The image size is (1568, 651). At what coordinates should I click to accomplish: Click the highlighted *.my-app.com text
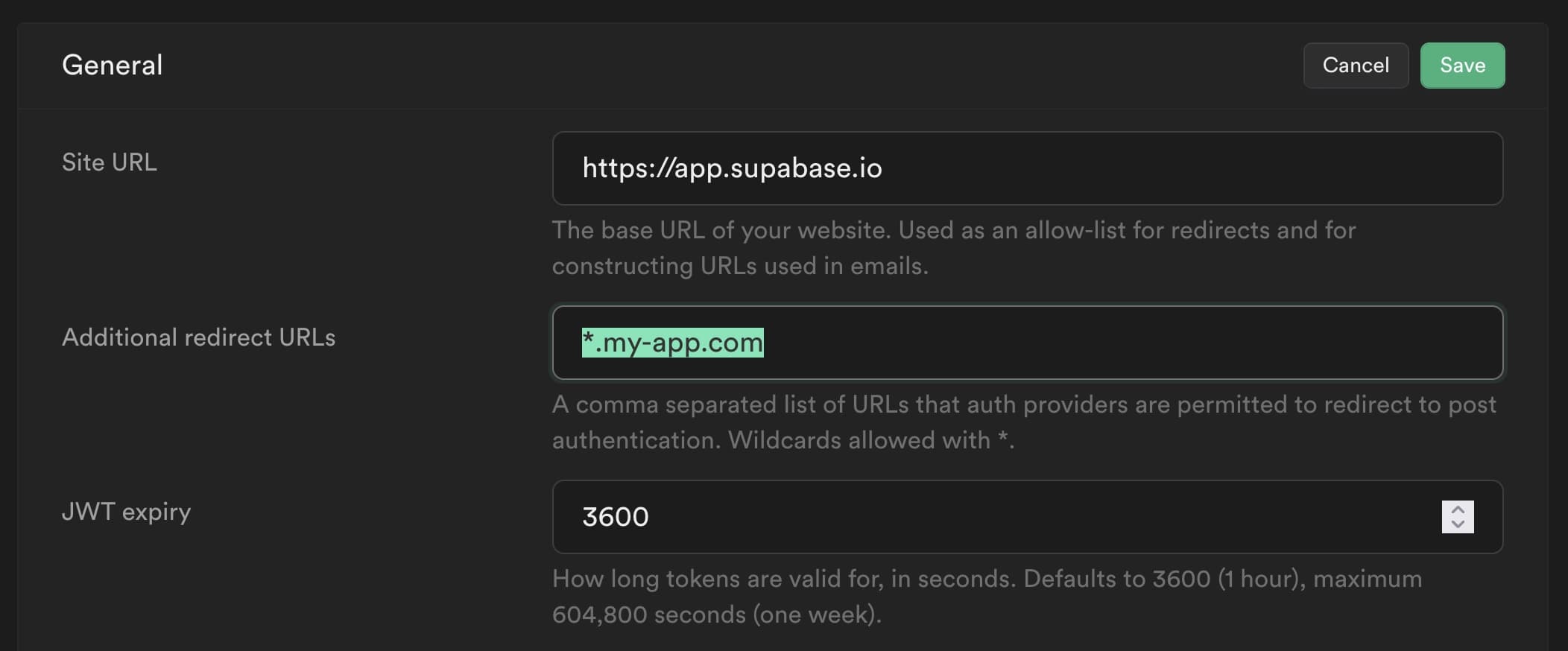click(x=672, y=343)
